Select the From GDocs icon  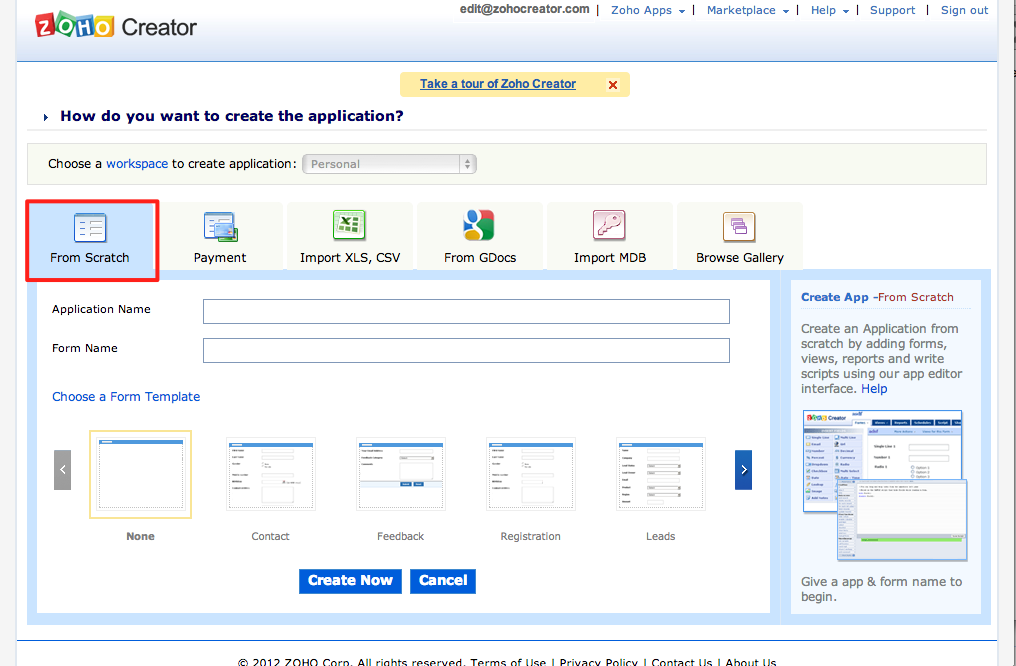coord(479,226)
